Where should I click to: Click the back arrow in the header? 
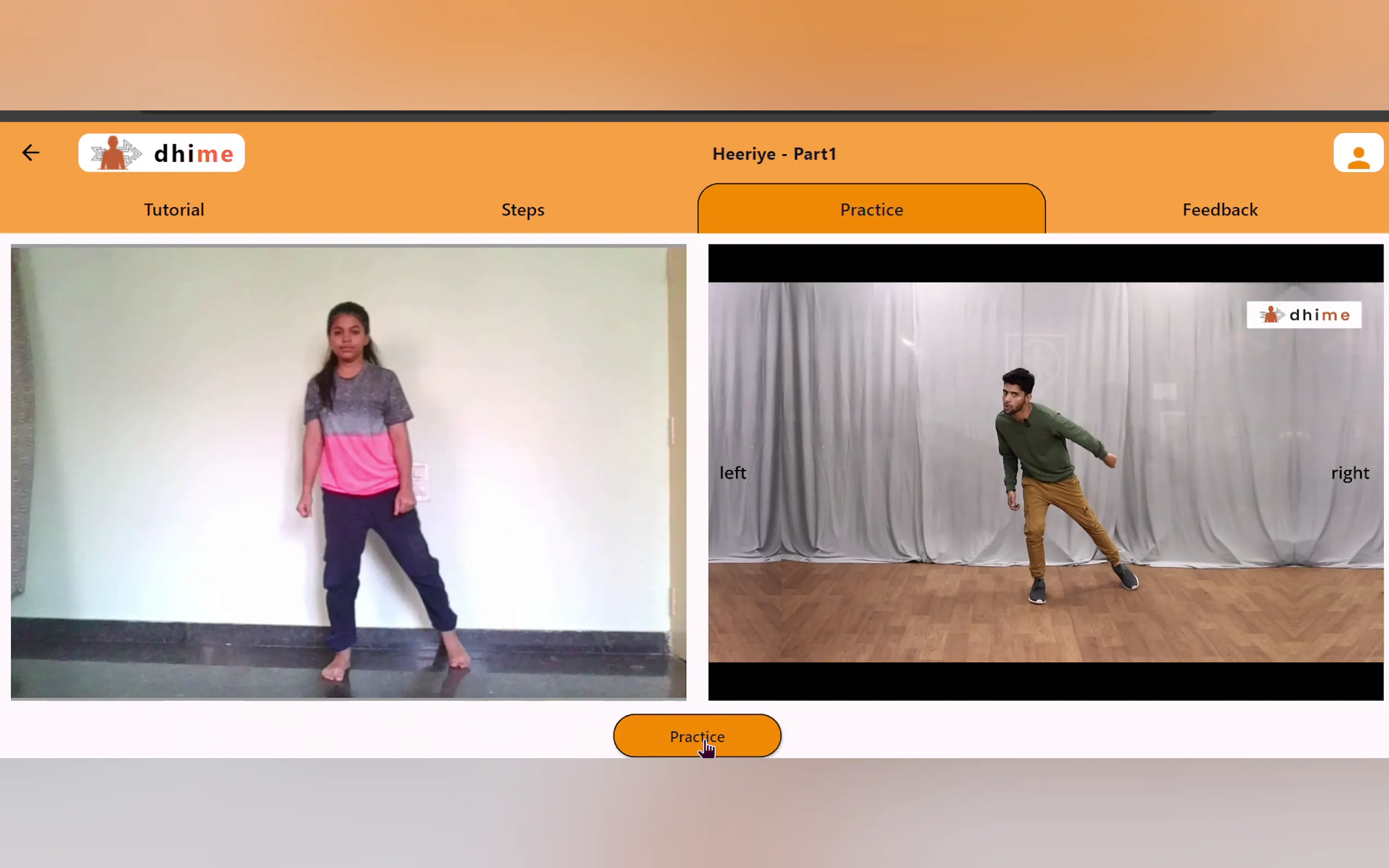[x=31, y=153]
